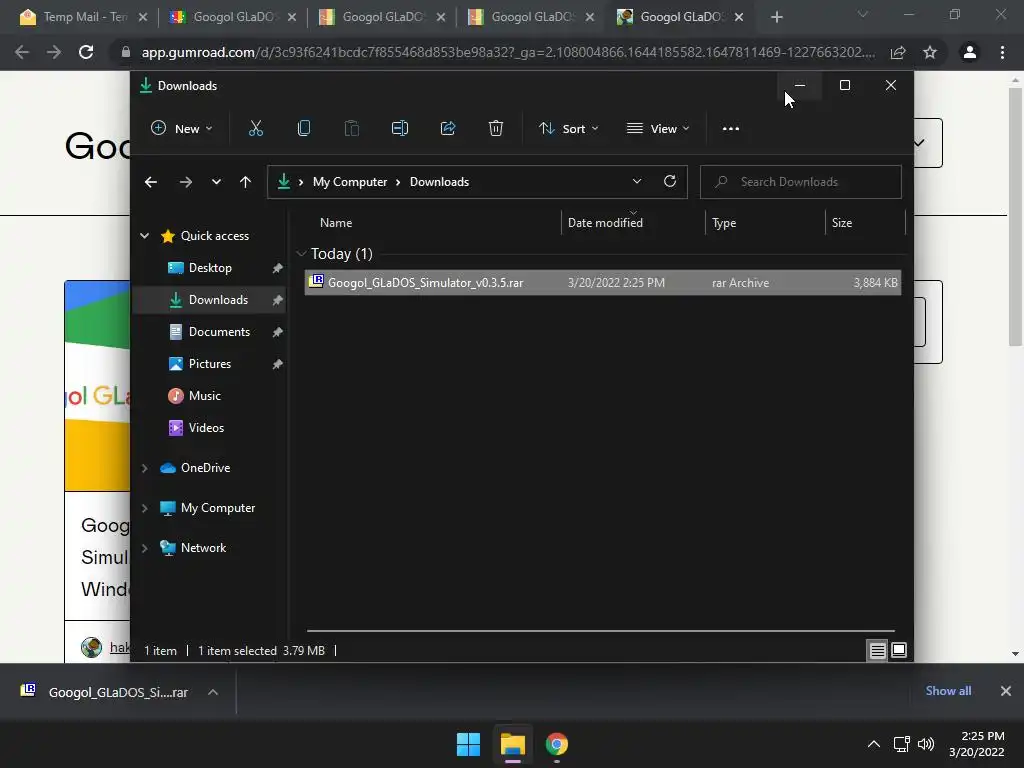Viewport: 1024px width, 768px height.
Task: Collapse the Today (1) group
Action: tap(301, 253)
